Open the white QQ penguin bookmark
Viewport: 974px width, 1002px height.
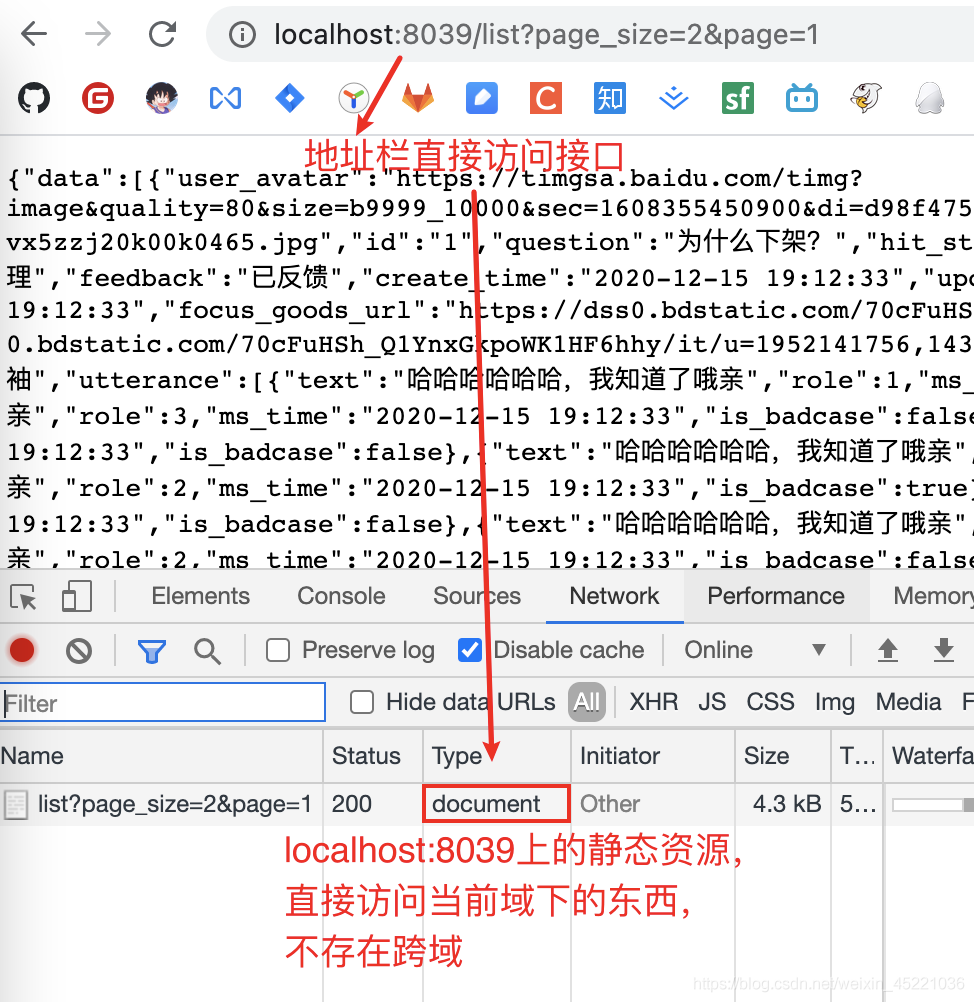coord(929,98)
